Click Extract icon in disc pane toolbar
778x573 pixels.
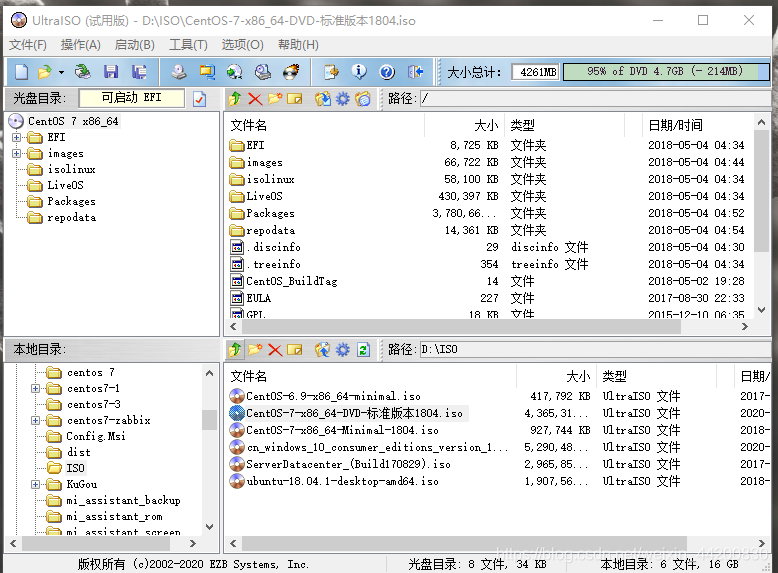(x=323, y=99)
